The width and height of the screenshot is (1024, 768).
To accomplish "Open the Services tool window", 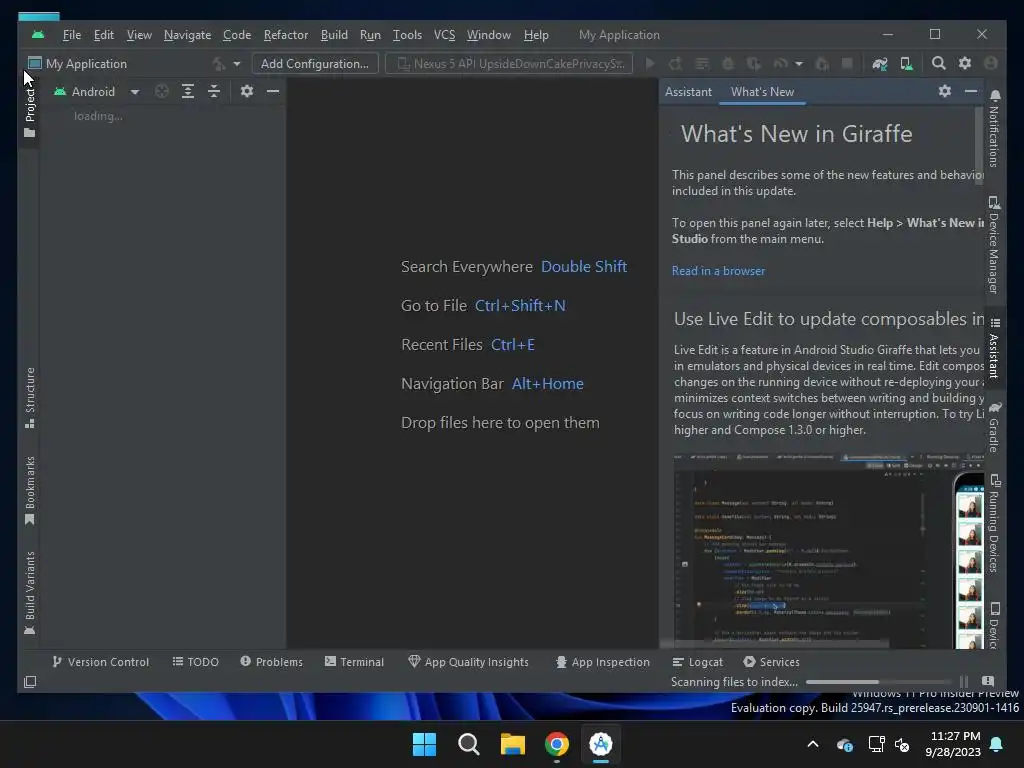I will 771,662.
